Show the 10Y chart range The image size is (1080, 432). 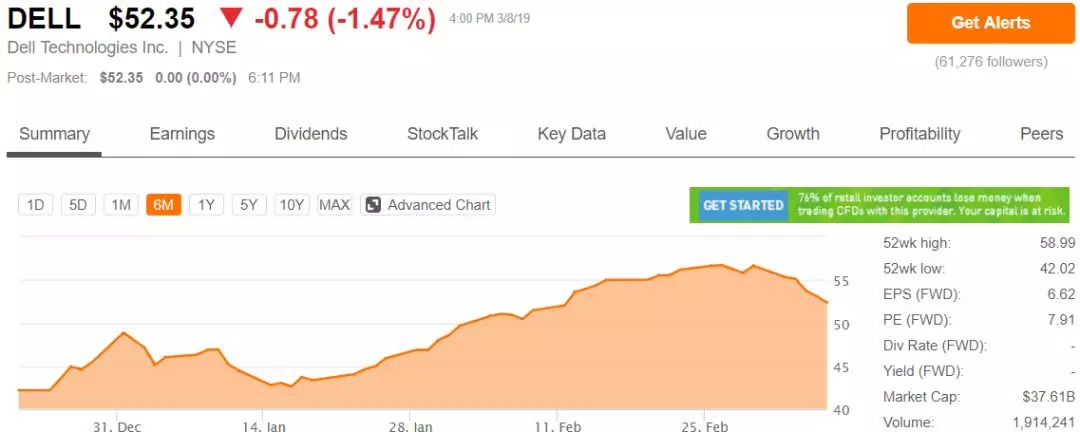pos(292,205)
